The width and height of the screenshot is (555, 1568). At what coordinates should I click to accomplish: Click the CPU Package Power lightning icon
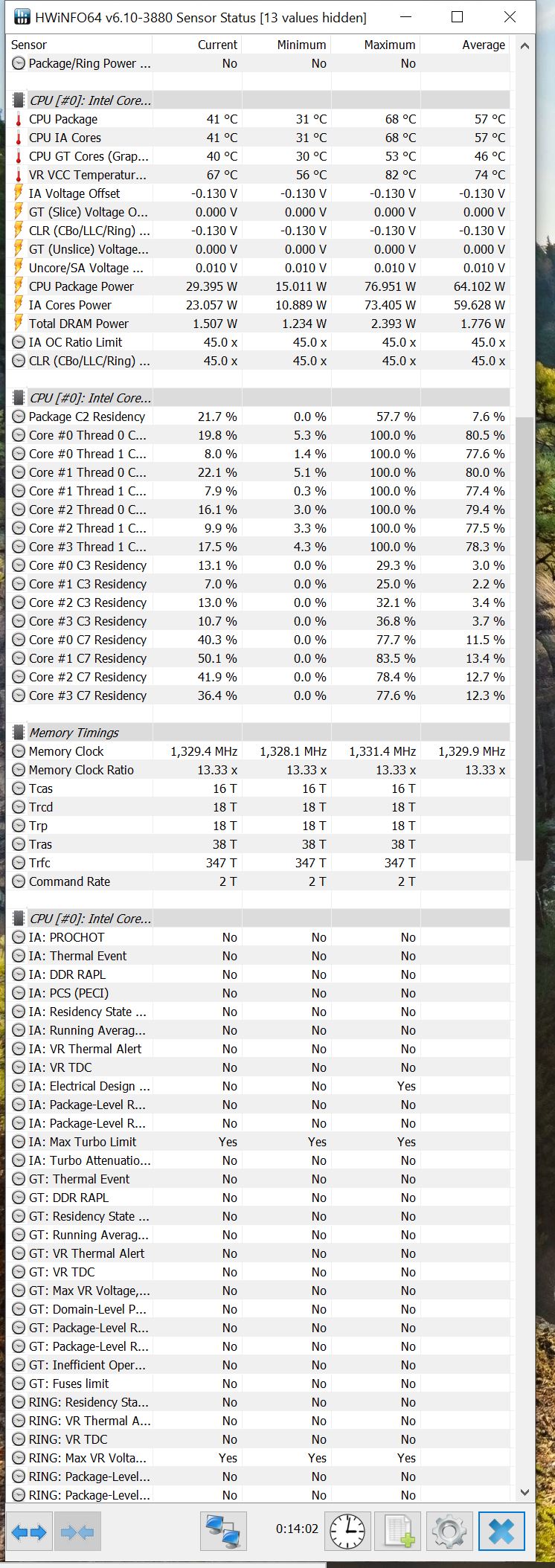19,286
